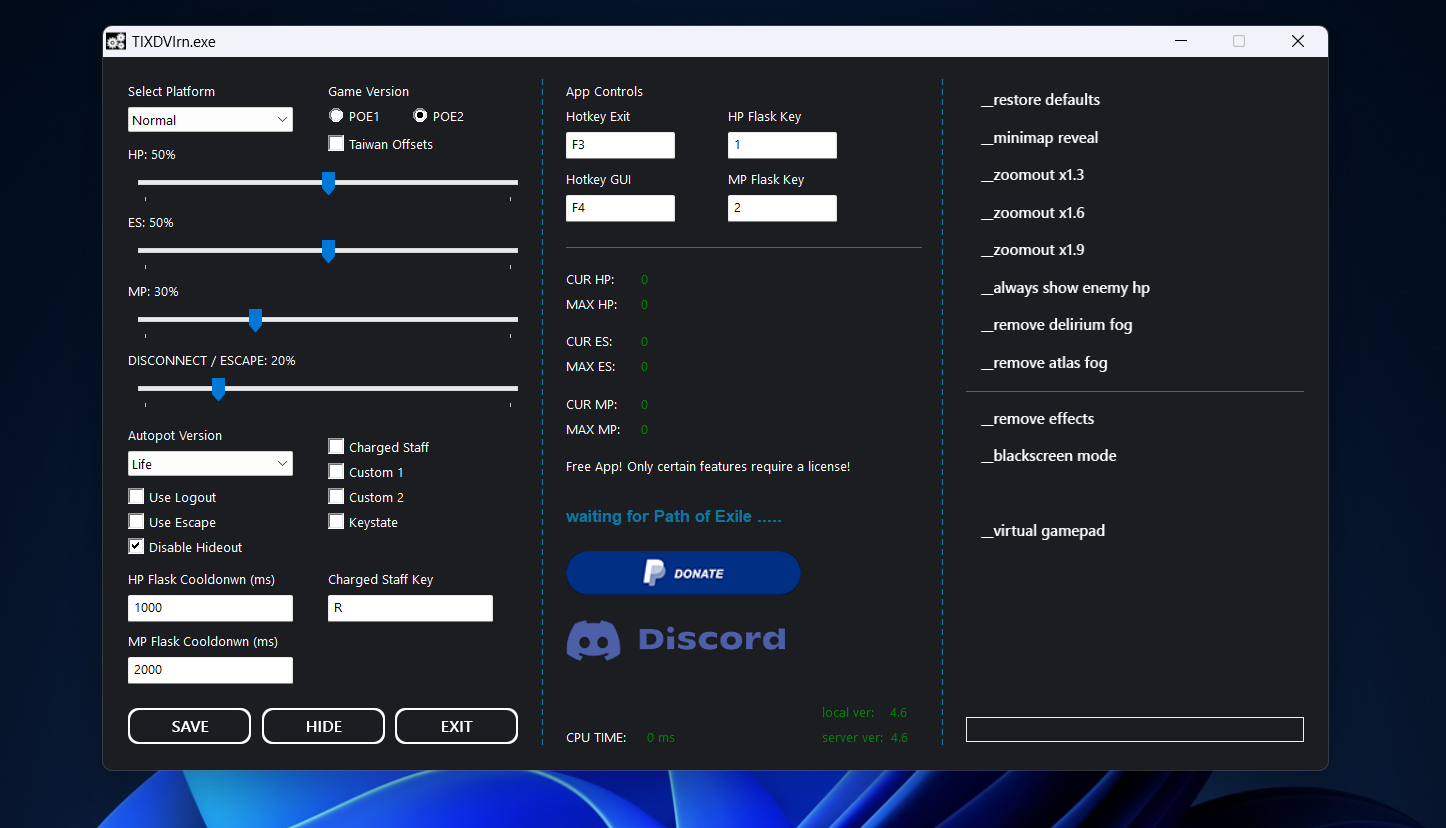Click the EXIT button

pos(456,726)
